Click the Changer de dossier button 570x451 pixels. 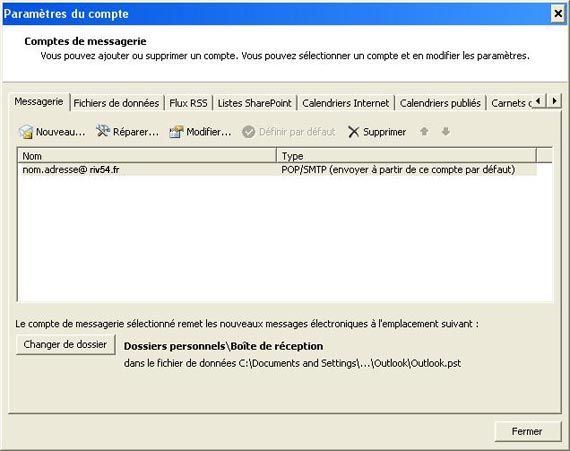(65, 345)
